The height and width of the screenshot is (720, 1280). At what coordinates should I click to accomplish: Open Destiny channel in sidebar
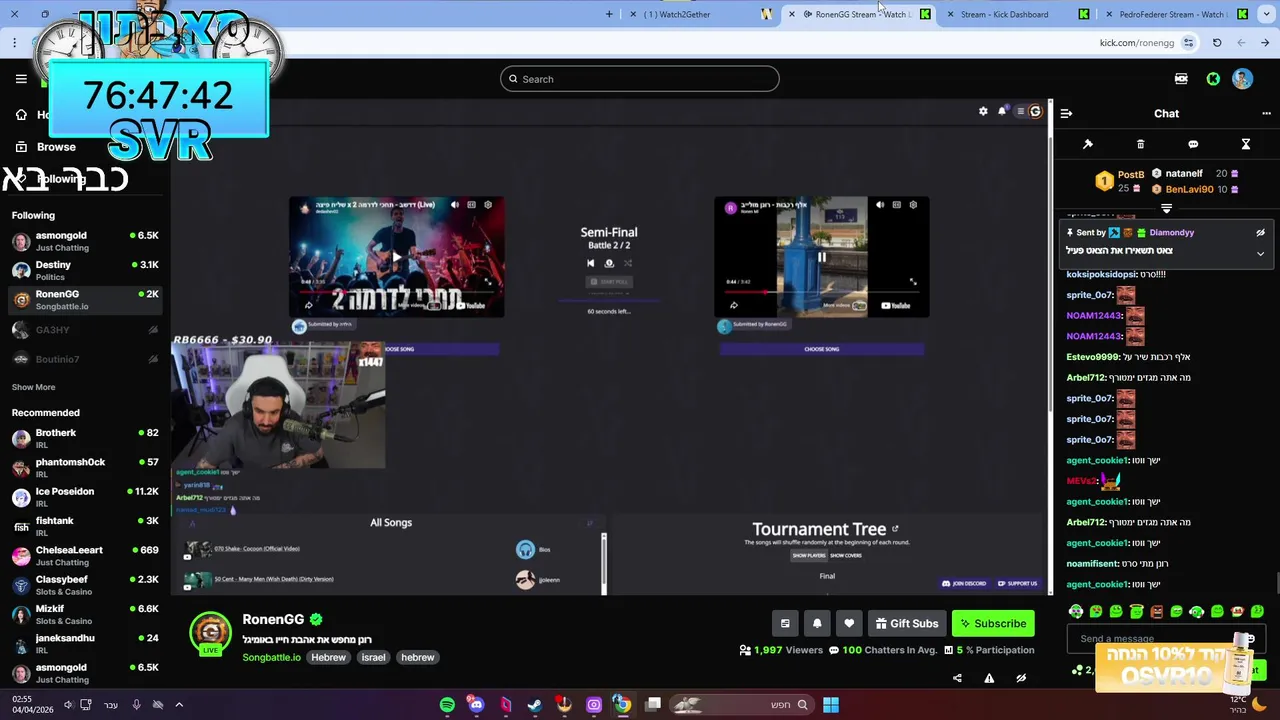[x=85, y=270]
